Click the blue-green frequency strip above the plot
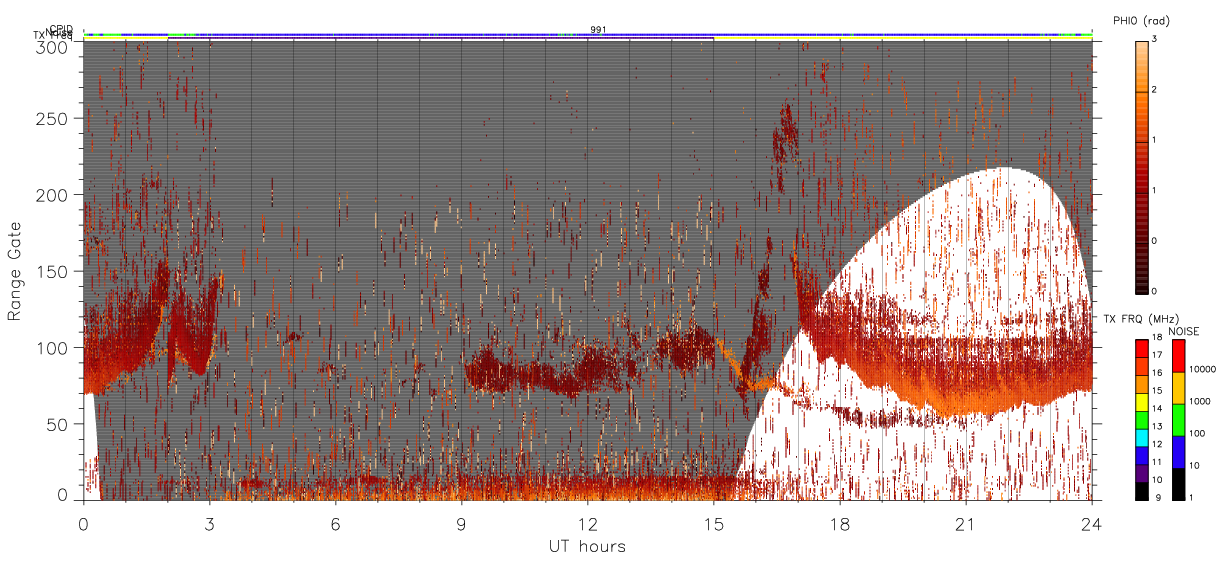This screenshot has height=567, width=1228. pyautogui.click(x=588, y=35)
